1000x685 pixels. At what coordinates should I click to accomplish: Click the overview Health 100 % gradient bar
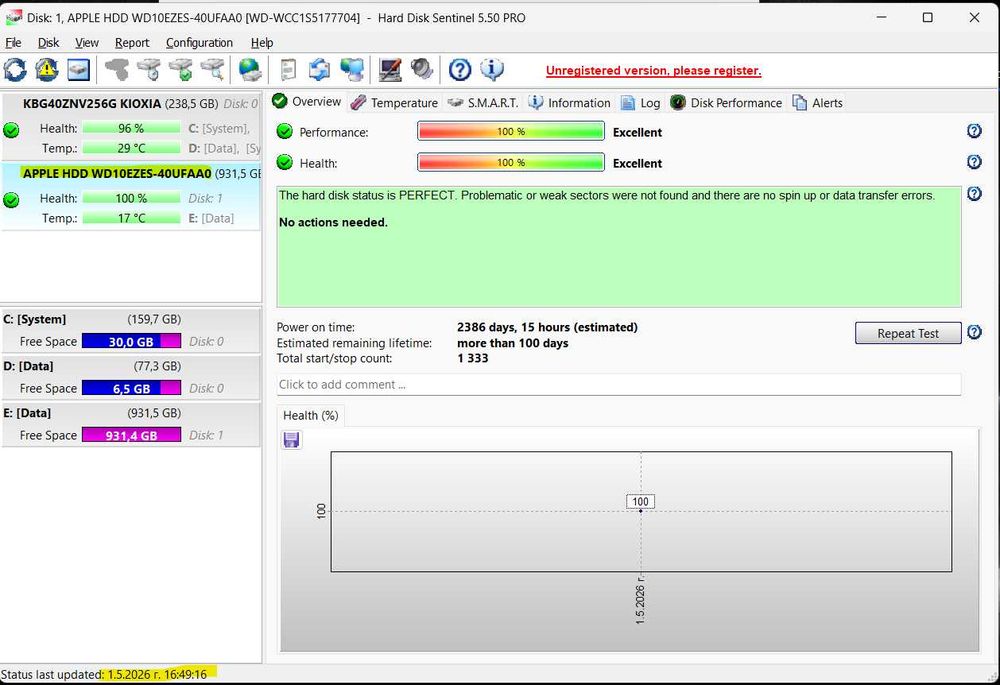click(511, 163)
